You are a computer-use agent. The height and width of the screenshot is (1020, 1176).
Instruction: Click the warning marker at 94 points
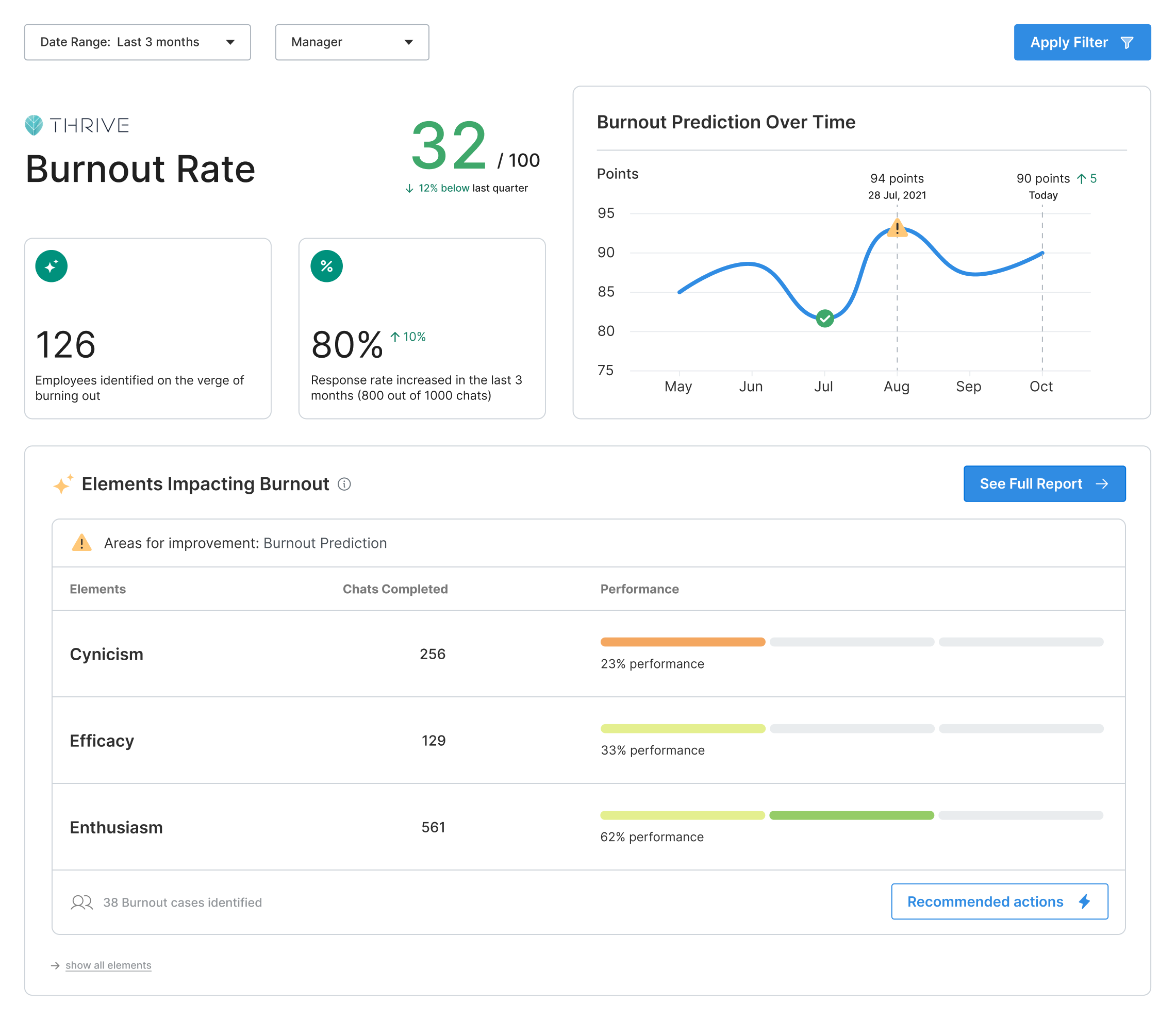(x=897, y=228)
